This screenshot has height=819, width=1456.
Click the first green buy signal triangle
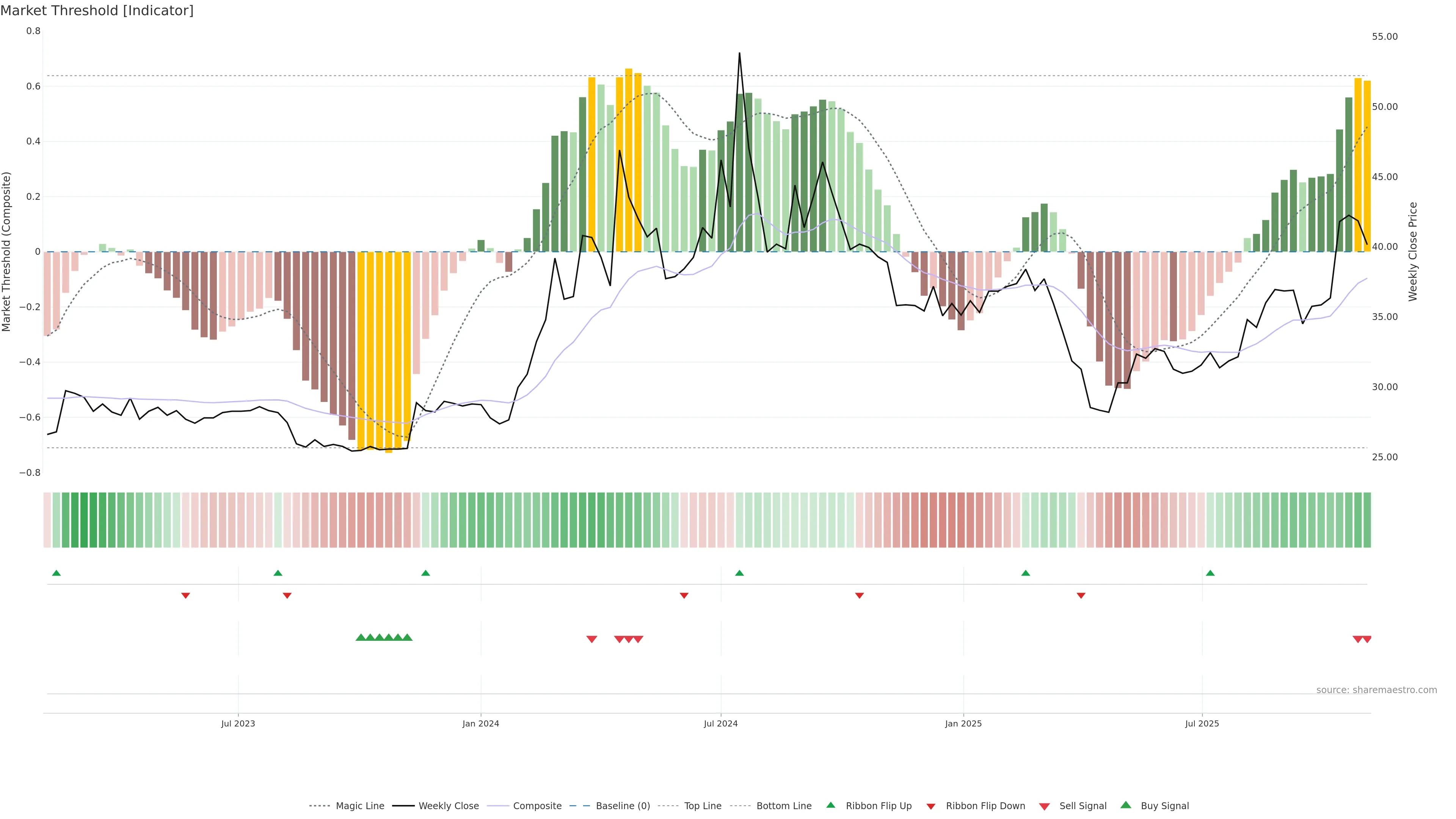(361, 637)
